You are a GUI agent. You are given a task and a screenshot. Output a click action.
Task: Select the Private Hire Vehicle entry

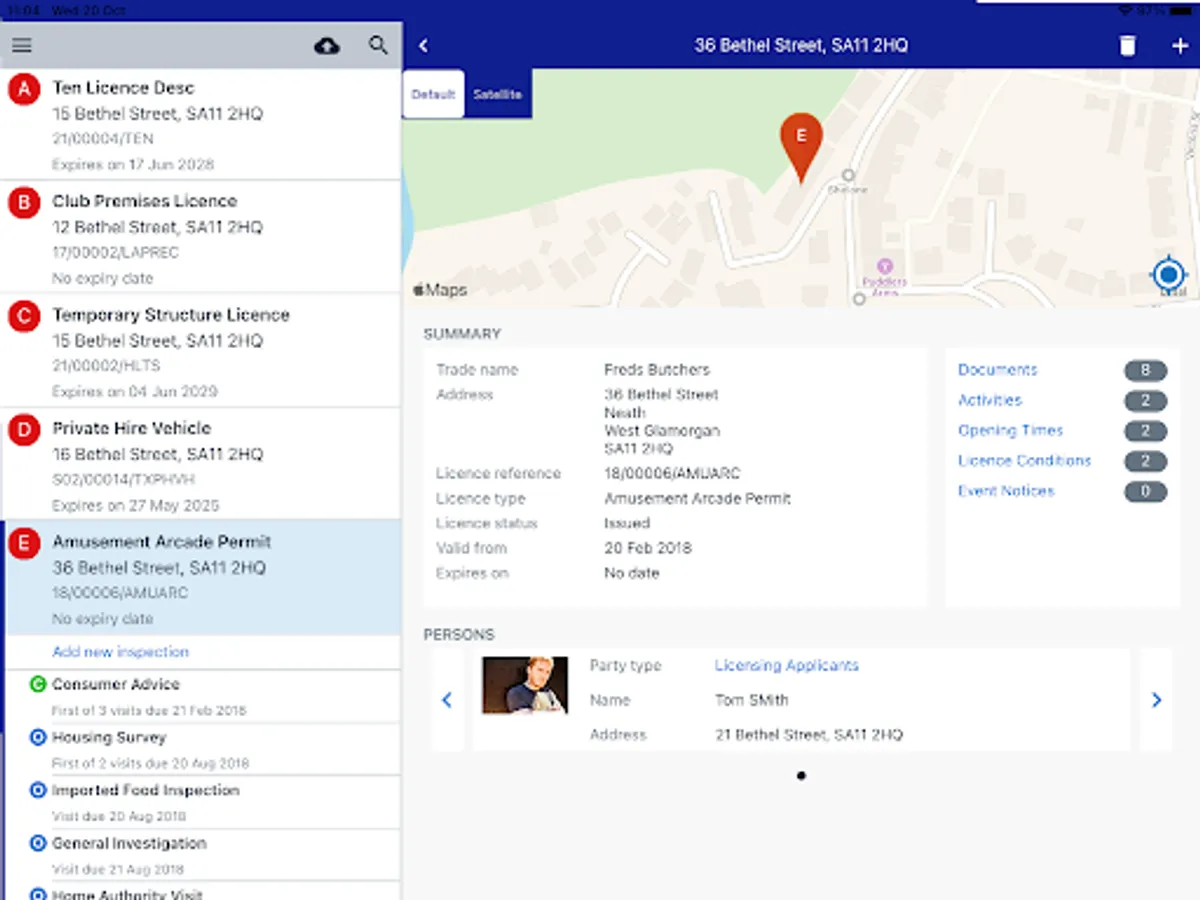[x=202, y=464]
